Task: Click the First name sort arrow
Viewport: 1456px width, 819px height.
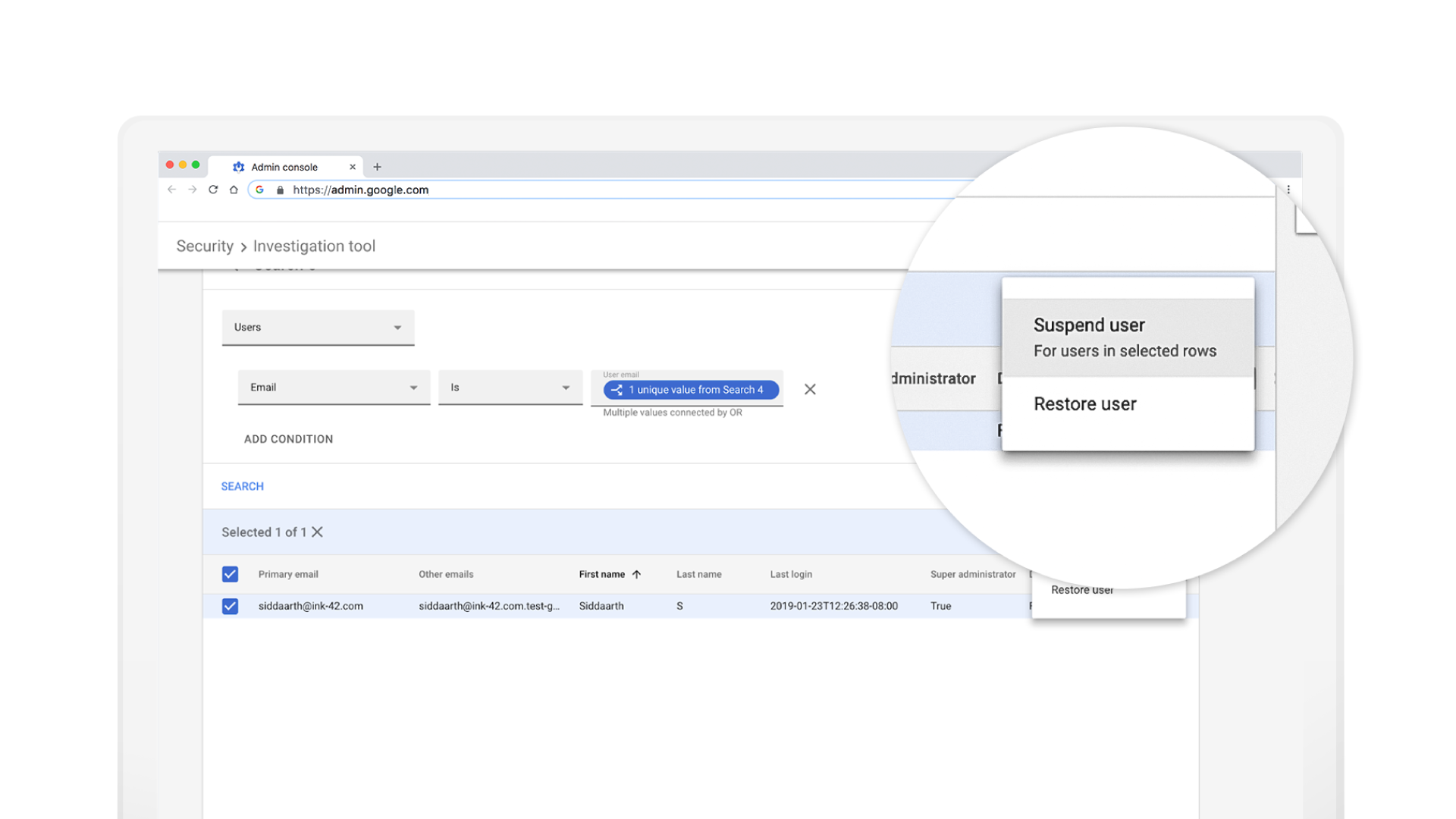Action: pyautogui.click(x=636, y=574)
